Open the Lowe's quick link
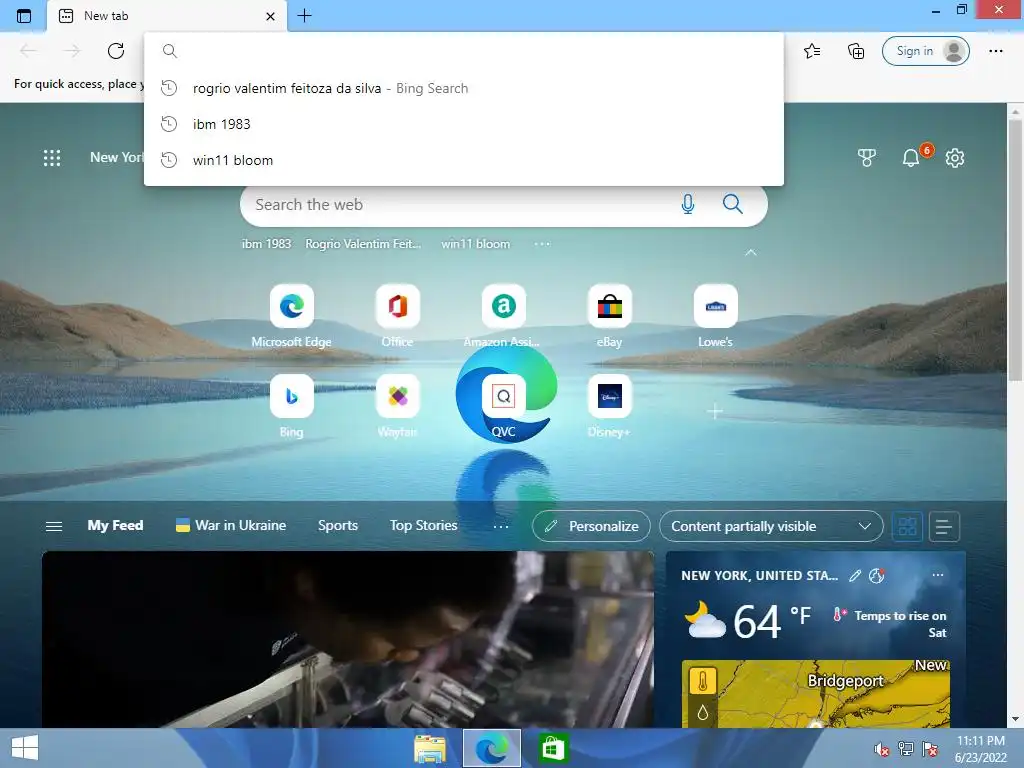1024x768 pixels. (x=715, y=315)
